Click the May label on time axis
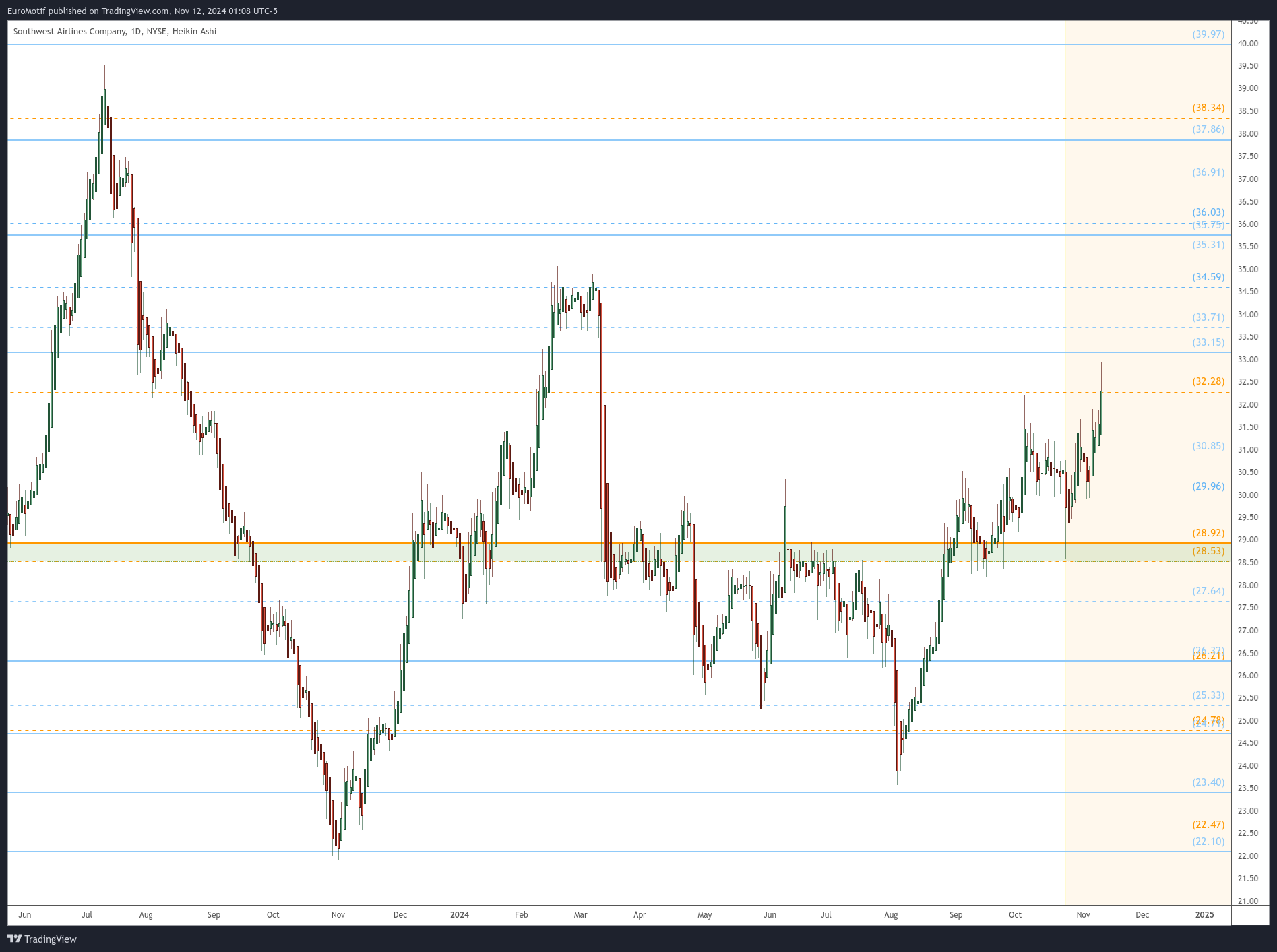 click(704, 915)
